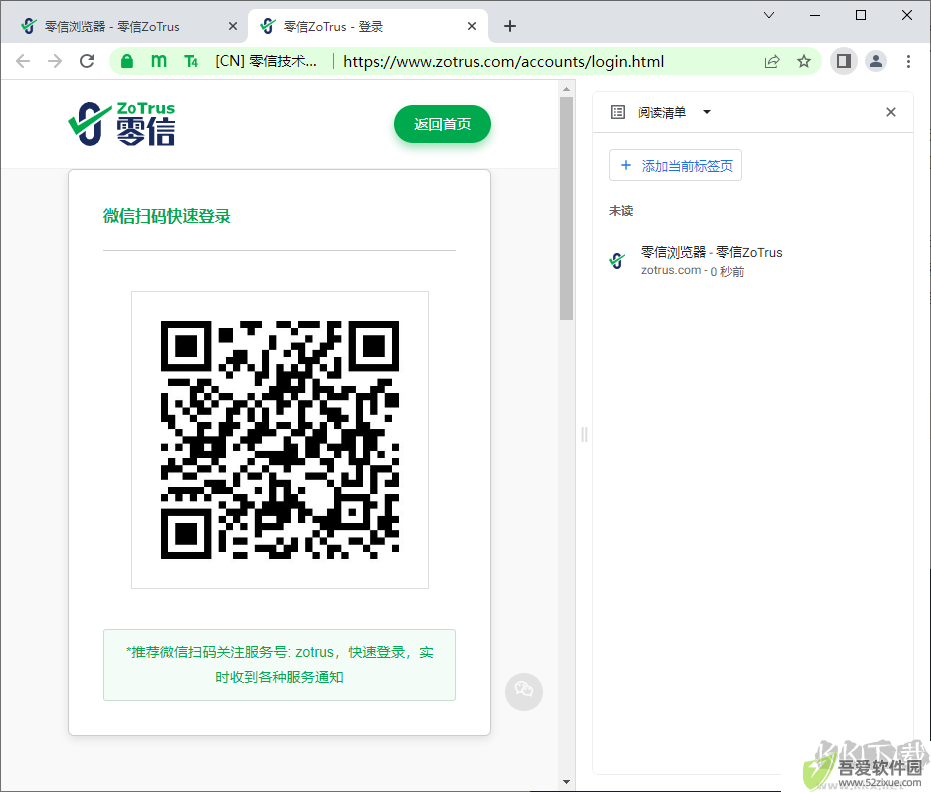The image size is (931, 792).
Task: Expand the 阅读清单 dropdown
Action: pyautogui.click(x=707, y=112)
